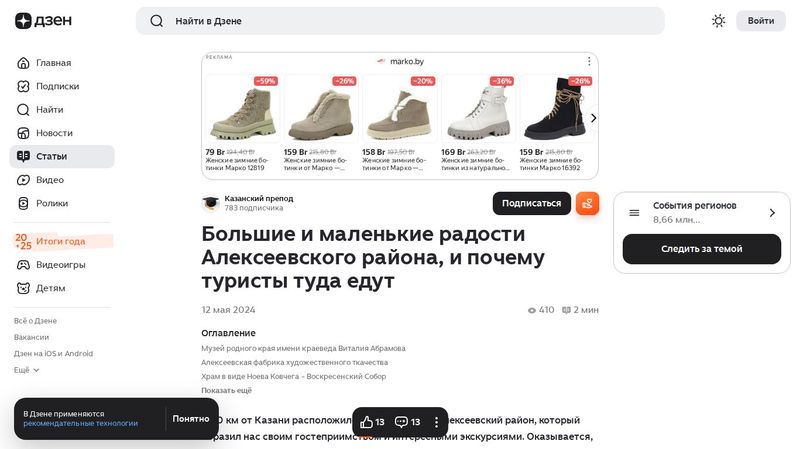This screenshot has width=800, height=449.
Task: Go to Видео section
Action: click(x=50, y=180)
